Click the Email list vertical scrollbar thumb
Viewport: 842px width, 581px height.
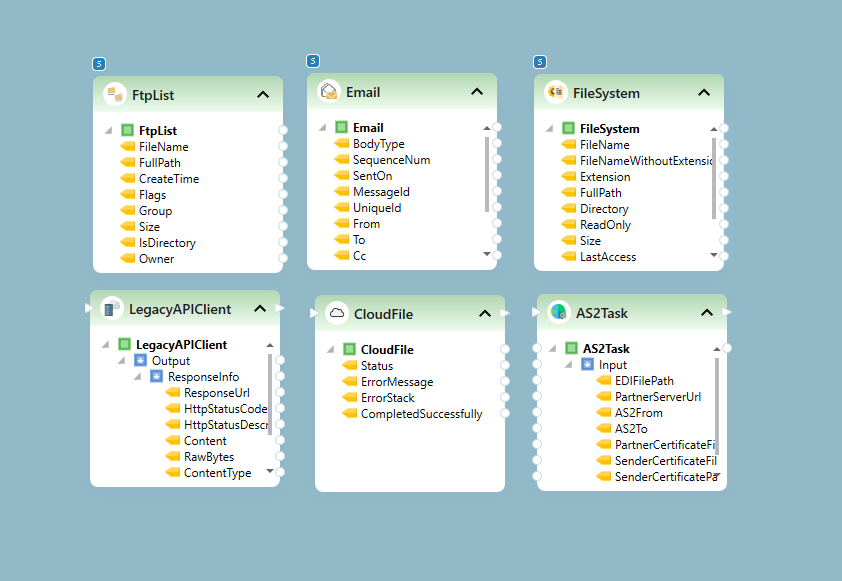(487, 175)
